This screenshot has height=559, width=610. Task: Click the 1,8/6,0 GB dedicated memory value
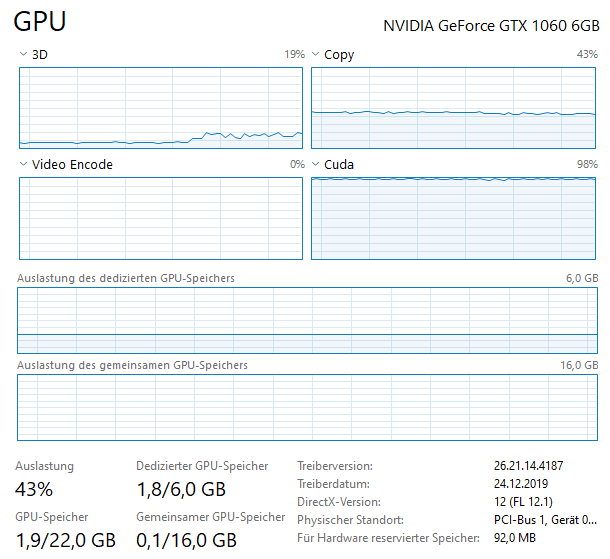pyautogui.click(x=181, y=490)
